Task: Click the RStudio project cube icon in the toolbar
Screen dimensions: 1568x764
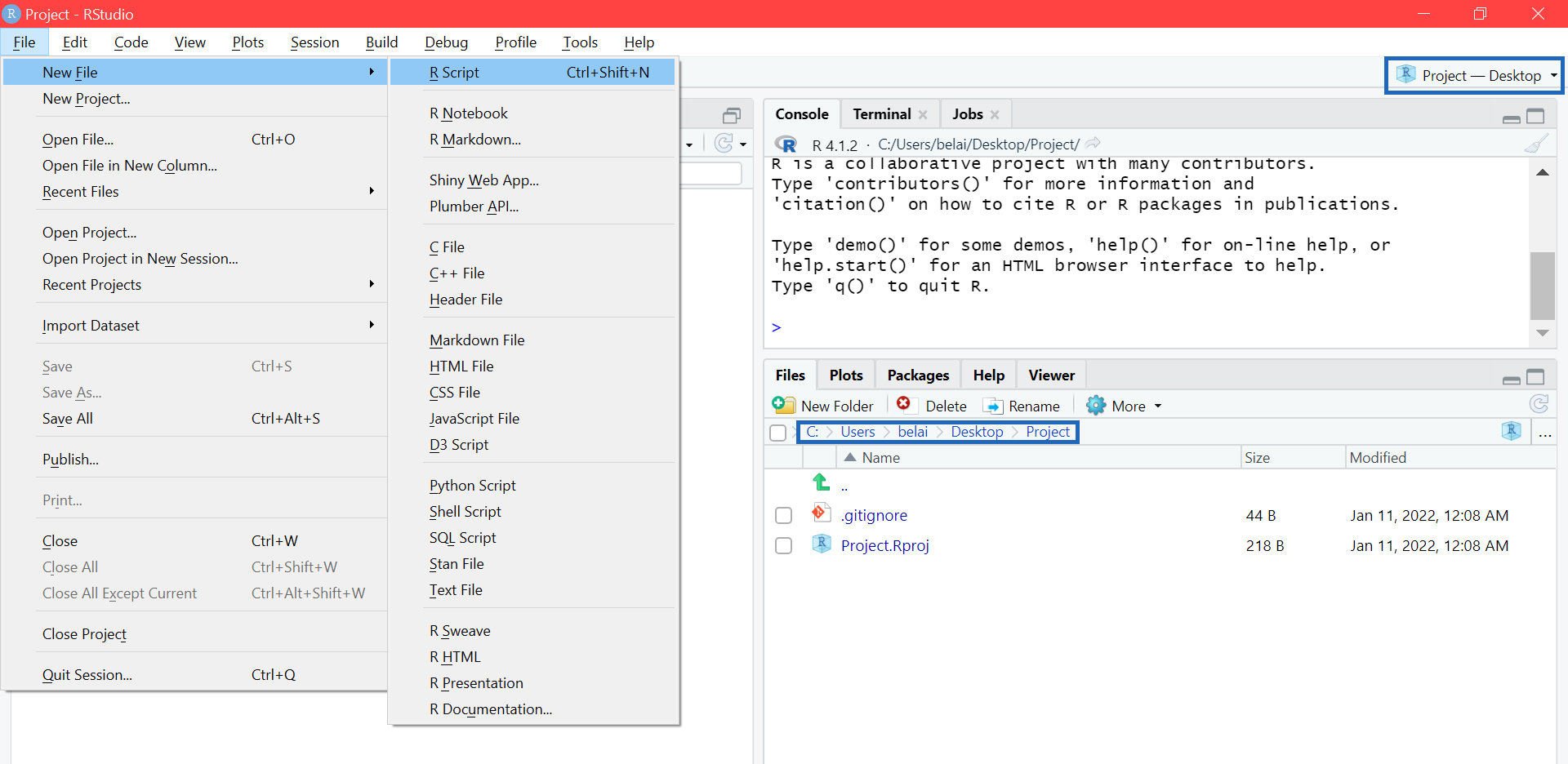Action: [x=1405, y=74]
